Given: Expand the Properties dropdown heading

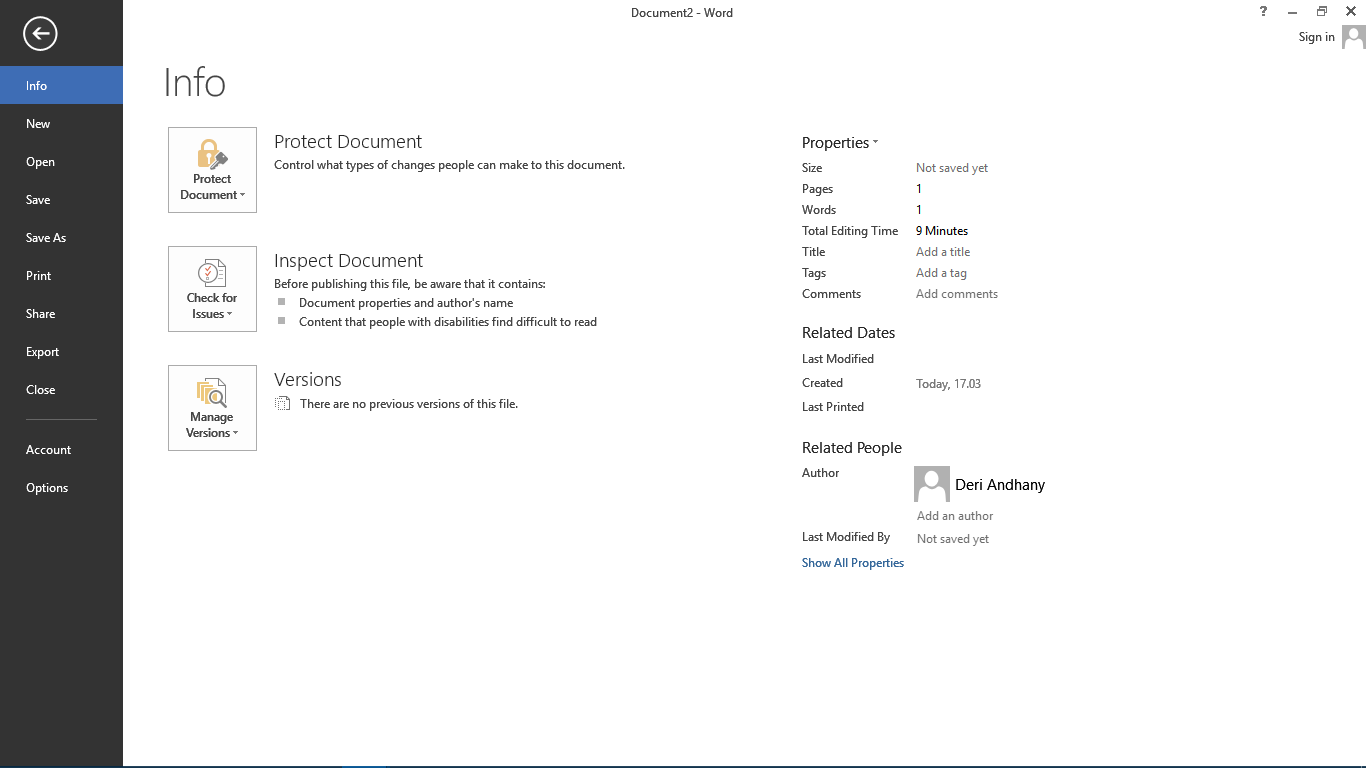Looking at the screenshot, I should (840, 143).
